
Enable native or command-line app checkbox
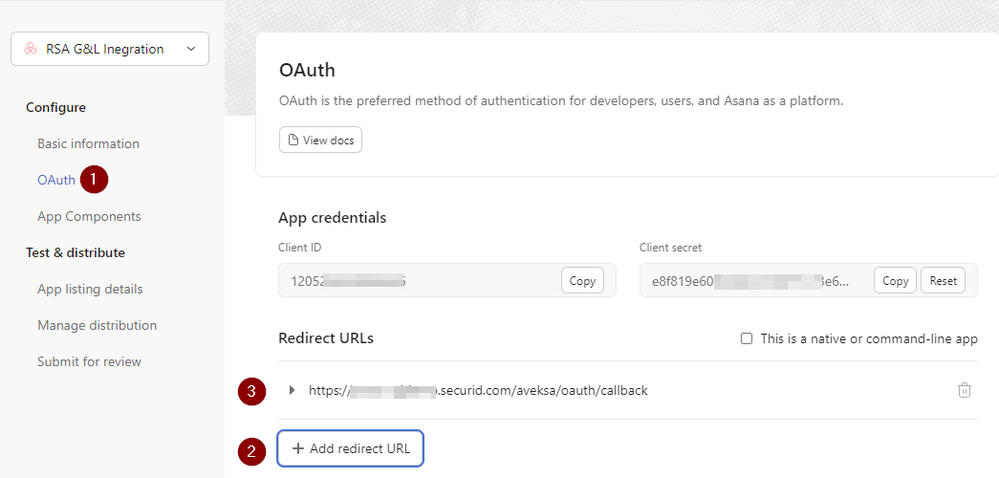pyautogui.click(x=747, y=338)
